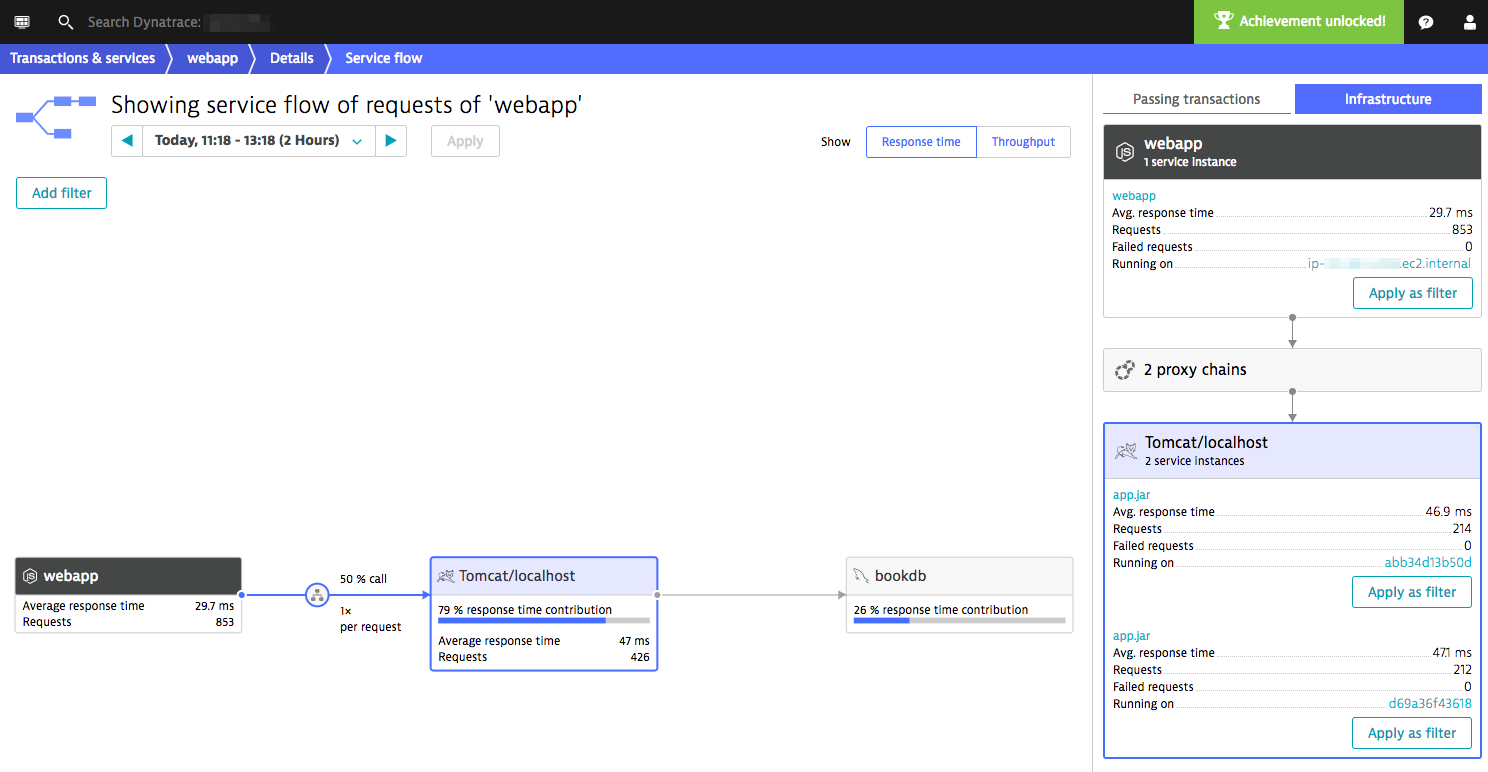The image size is (1488, 772).
Task: Click Tomcat average response time 47 ms
Action: pos(634,641)
